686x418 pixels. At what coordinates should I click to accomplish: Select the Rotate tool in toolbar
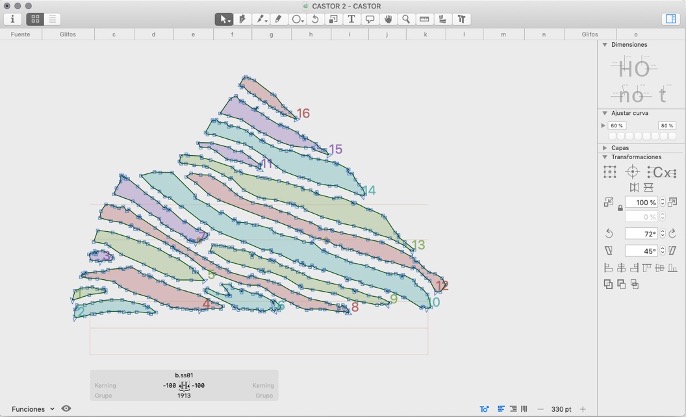pyautogui.click(x=315, y=19)
